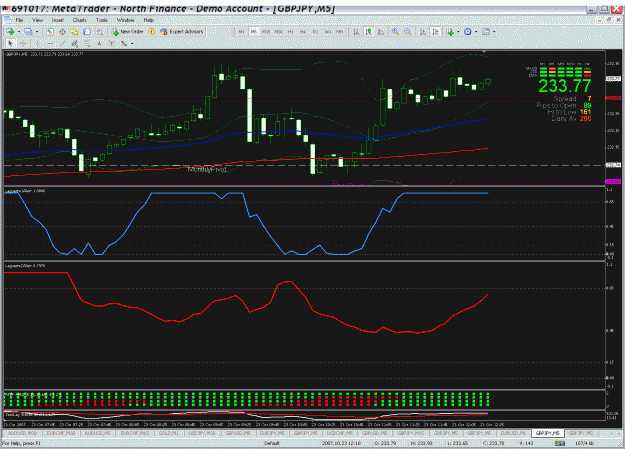This screenshot has height=449, width=625.
Task: Click the yellow MetaEditor icon
Action: coord(151,32)
